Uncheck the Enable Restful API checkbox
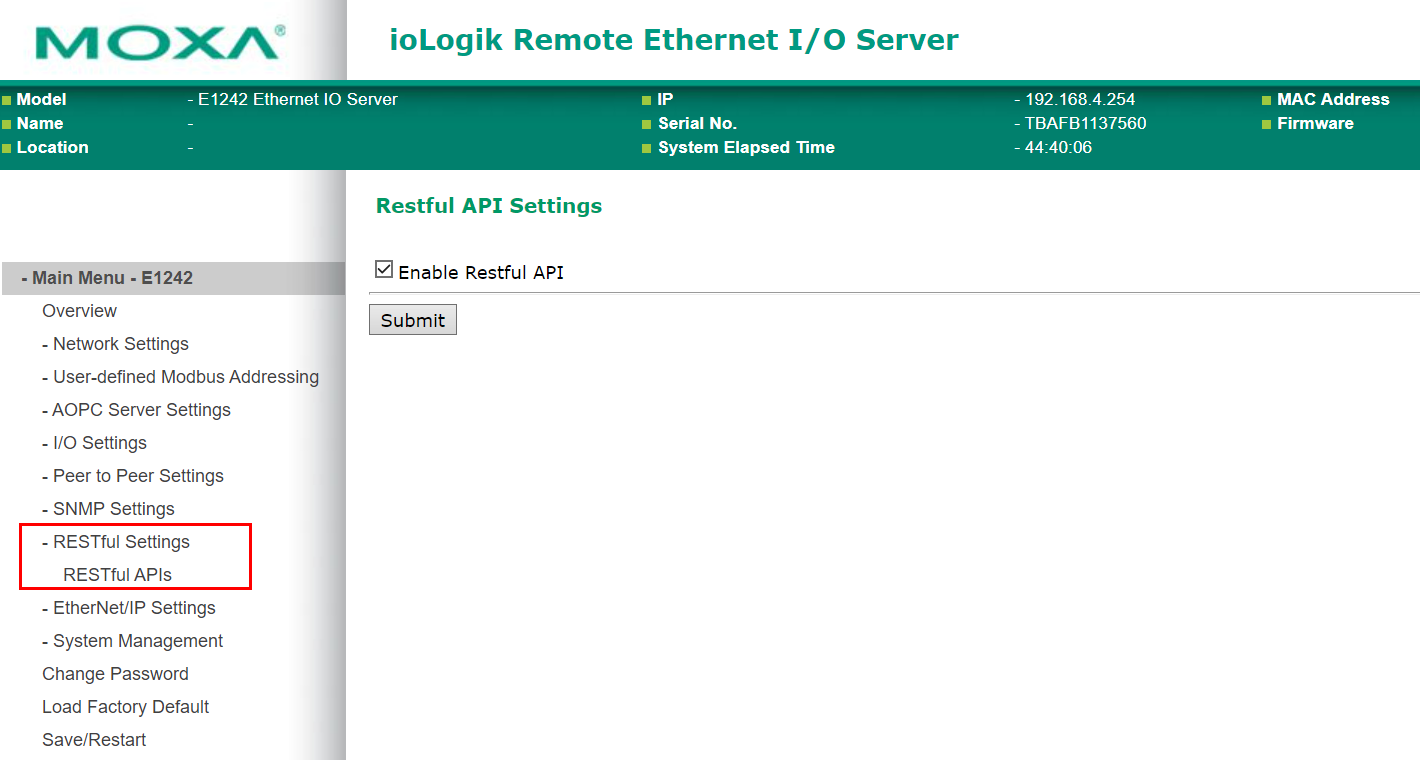Screen dimensions: 1420x760 (x=384, y=270)
